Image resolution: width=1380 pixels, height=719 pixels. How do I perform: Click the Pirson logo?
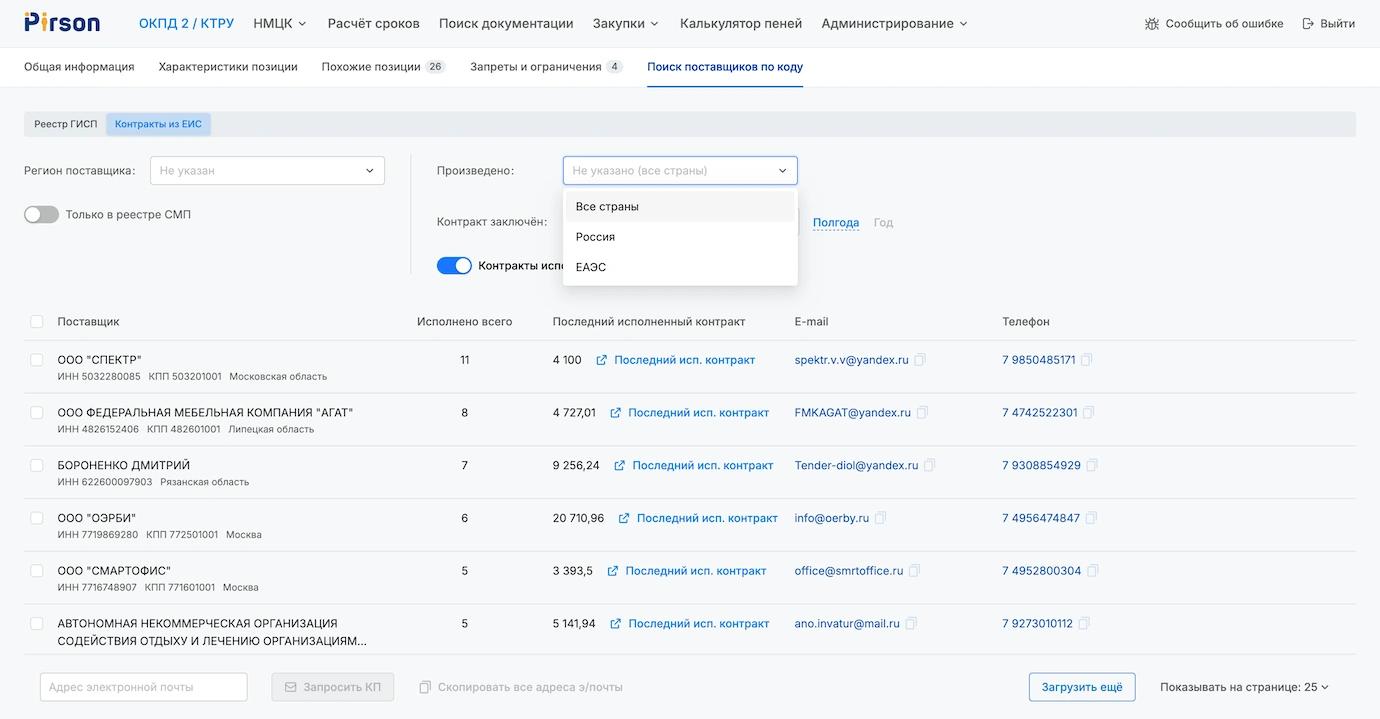[x=62, y=23]
